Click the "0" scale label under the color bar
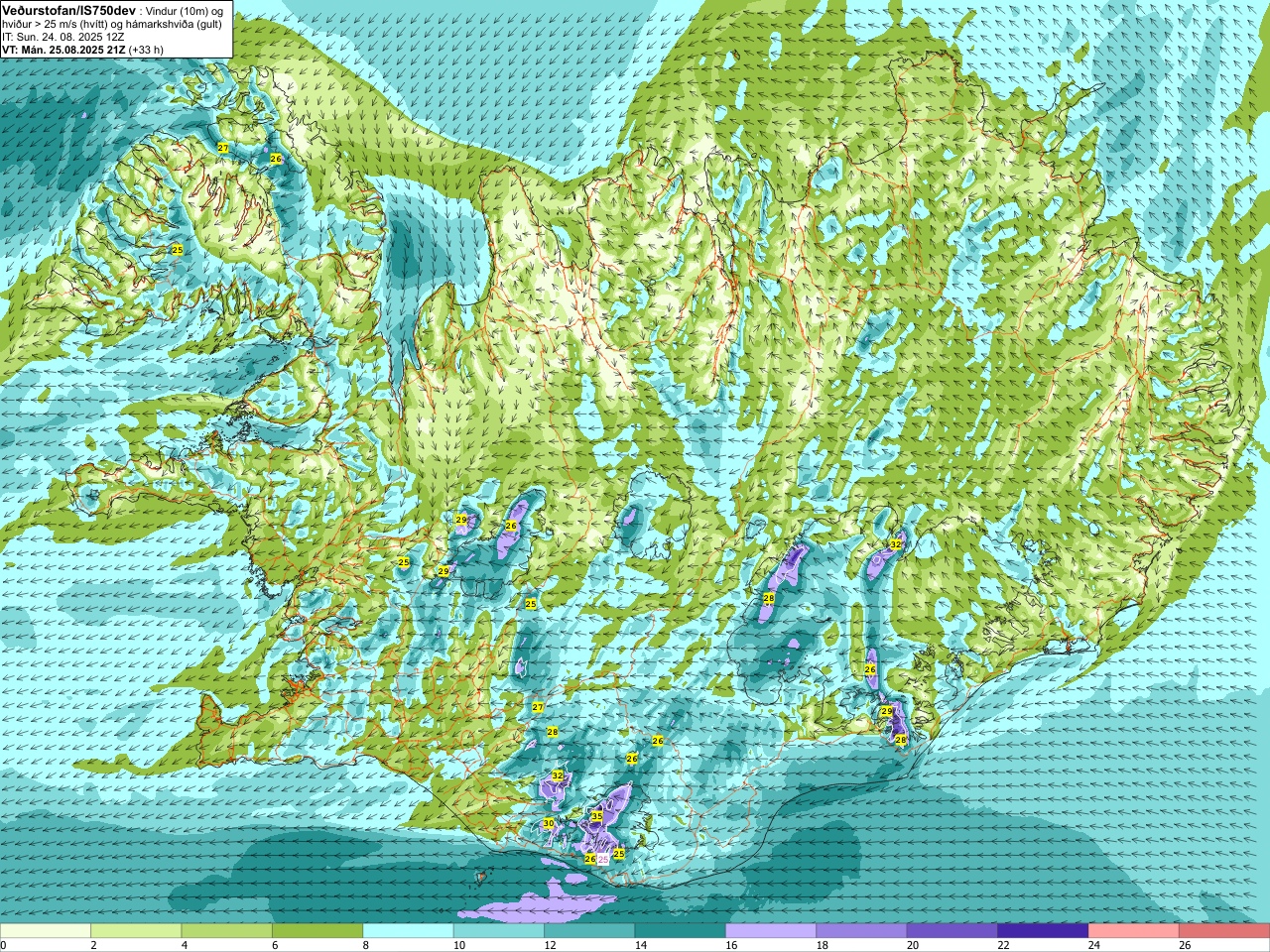Image resolution: width=1270 pixels, height=952 pixels. 4,946
